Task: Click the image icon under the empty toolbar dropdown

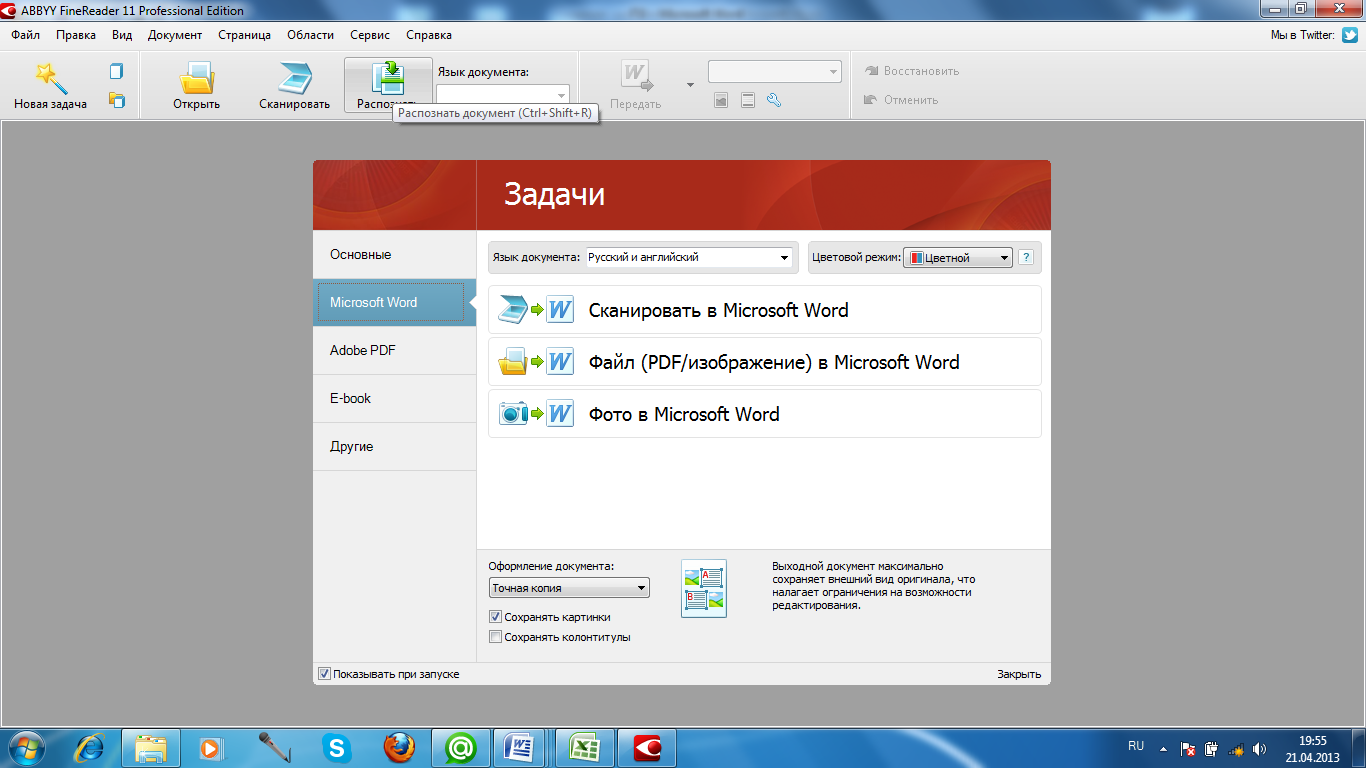Action: (x=721, y=100)
